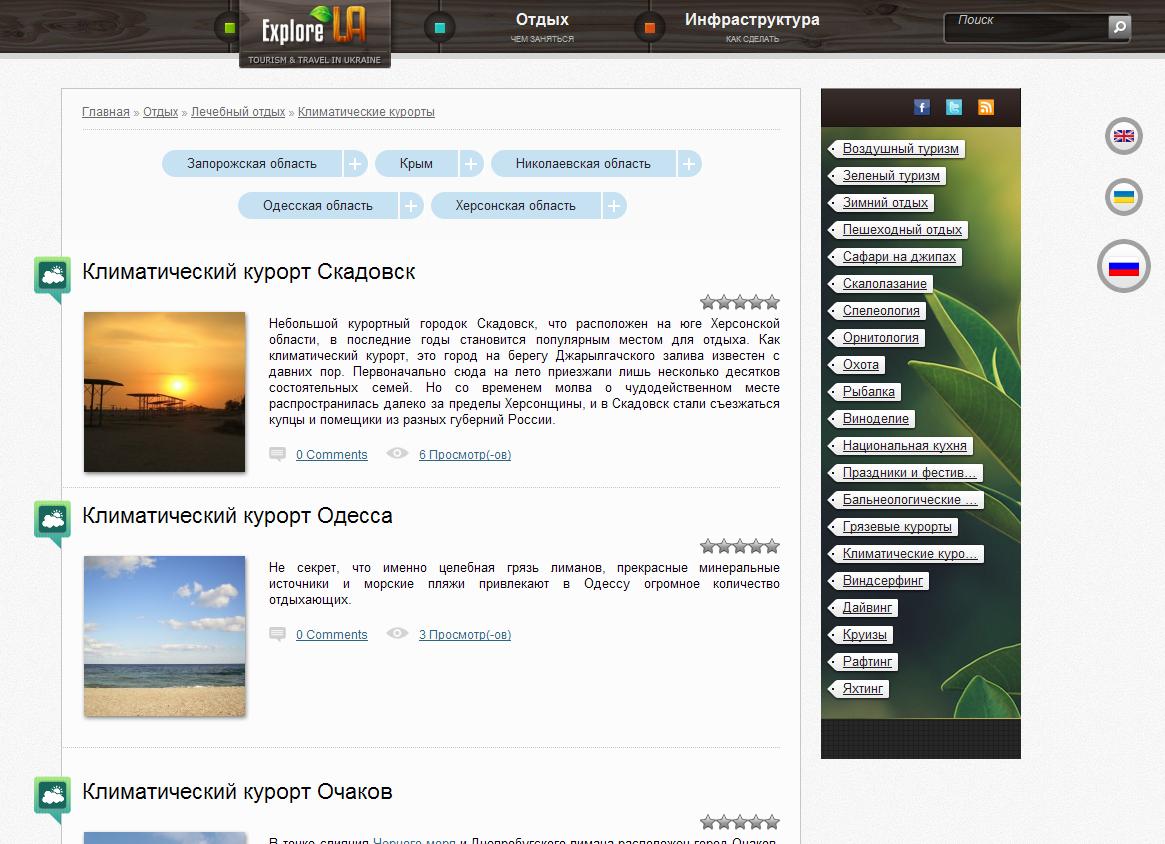
Task: Select the Одесская область filter
Action: [318, 206]
